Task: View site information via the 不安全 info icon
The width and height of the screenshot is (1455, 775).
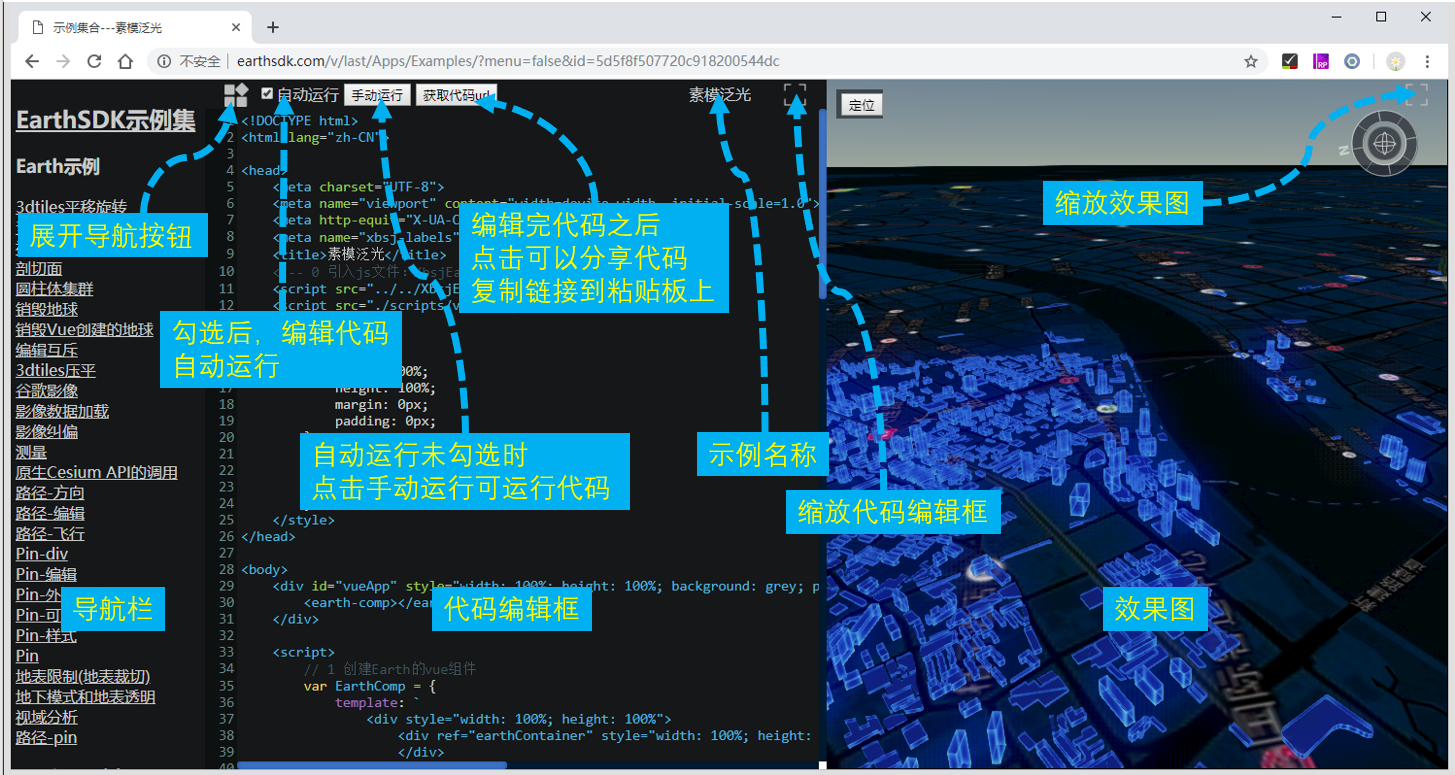Action: coord(164,61)
